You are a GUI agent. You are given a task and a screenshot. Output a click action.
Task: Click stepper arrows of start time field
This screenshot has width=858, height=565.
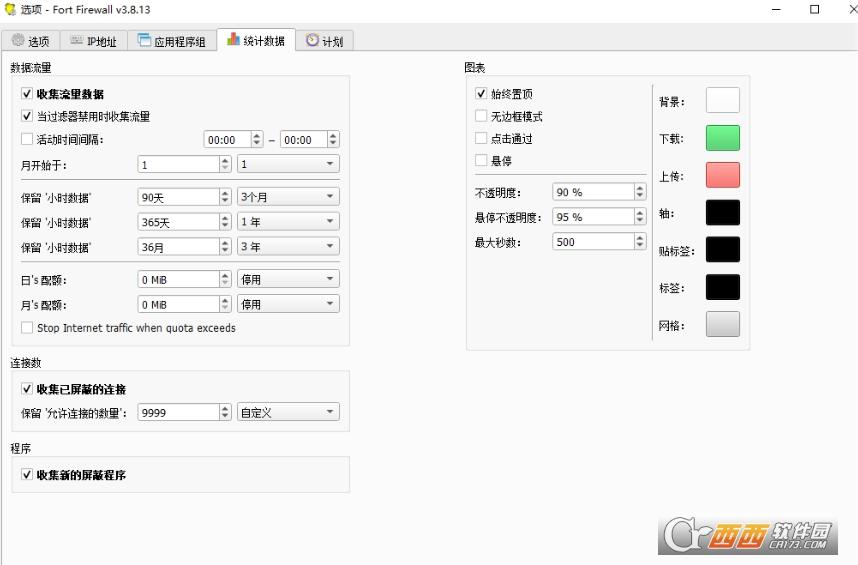click(x=257, y=139)
